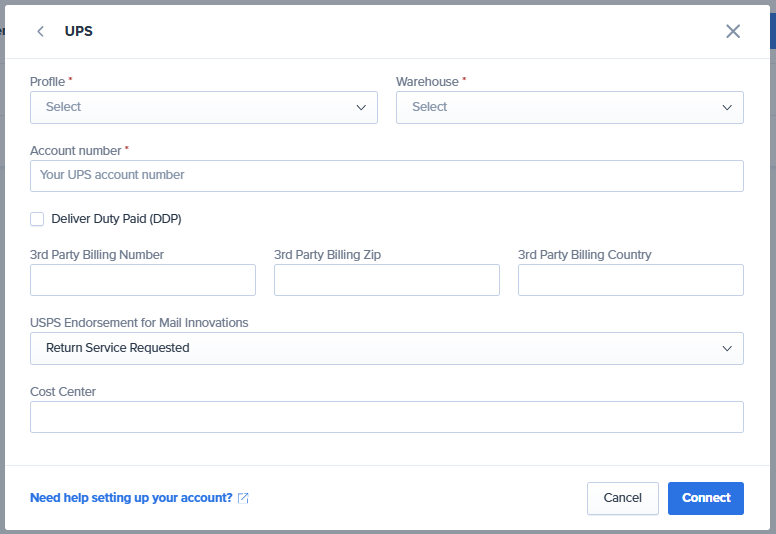Image resolution: width=776 pixels, height=534 pixels.
Task: Click the 3rd Party Billing Country input
Action: coord(630,280)
